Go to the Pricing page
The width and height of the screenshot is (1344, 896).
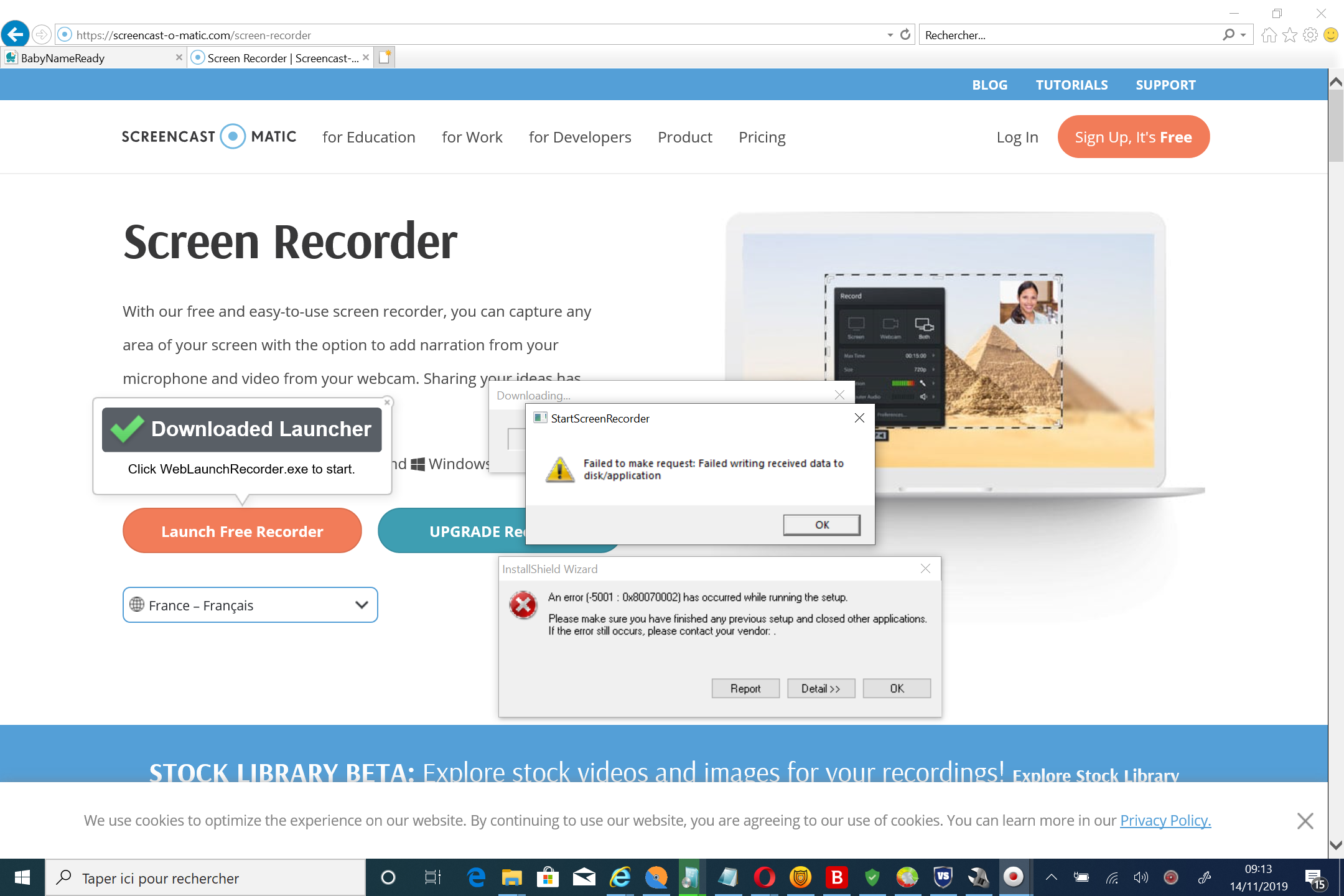pos(762,137)
